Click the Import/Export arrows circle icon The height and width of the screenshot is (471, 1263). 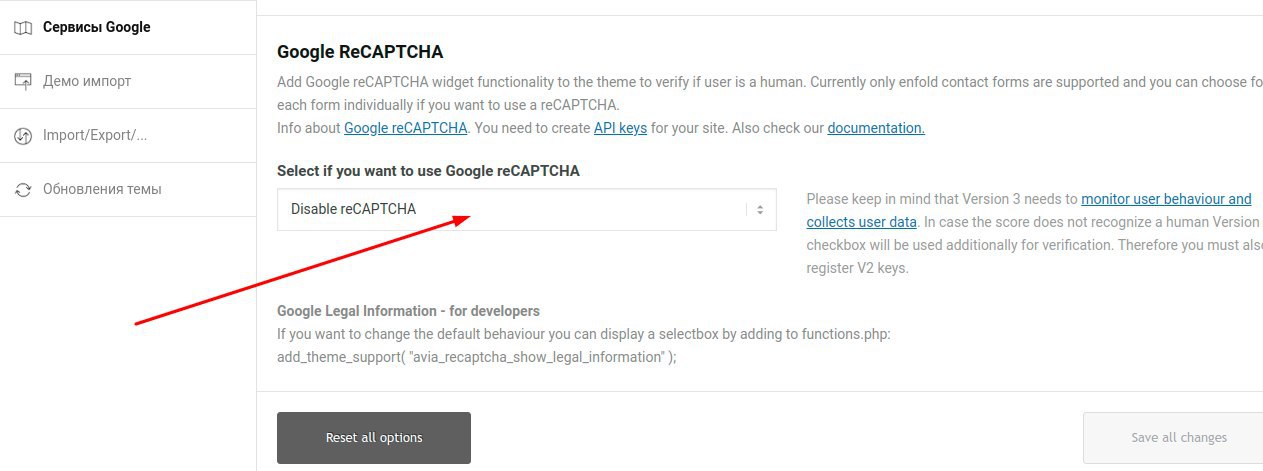(x=23, y=136)
